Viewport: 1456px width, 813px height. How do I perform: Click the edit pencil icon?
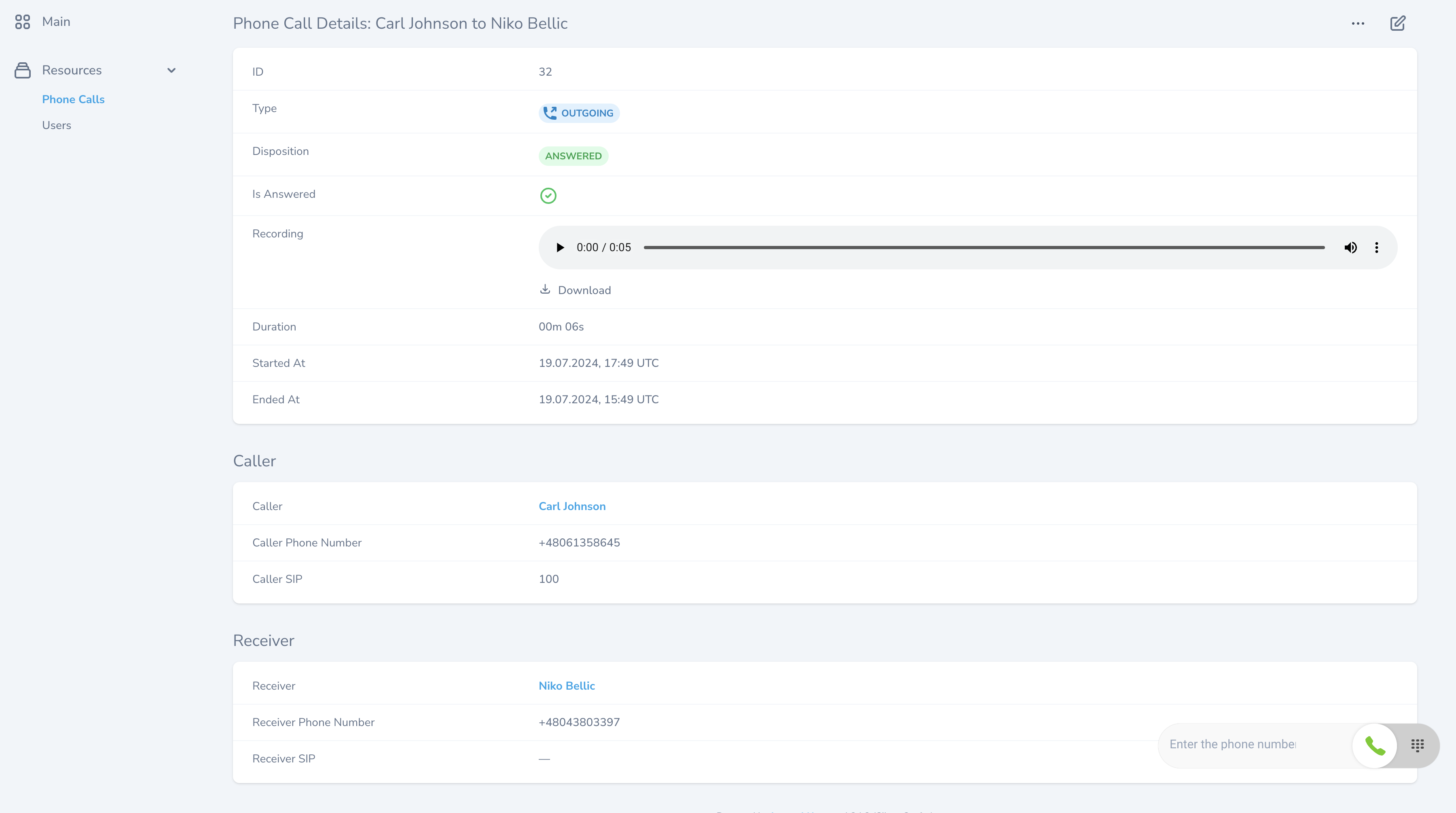tap(1397, 23)
